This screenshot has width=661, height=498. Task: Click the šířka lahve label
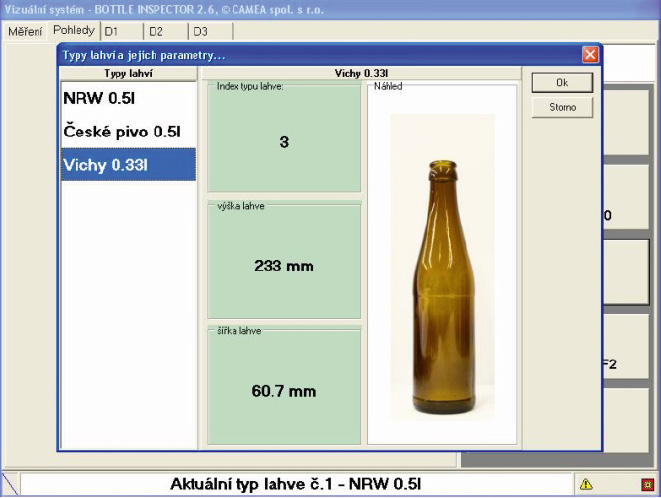point(239,331)
